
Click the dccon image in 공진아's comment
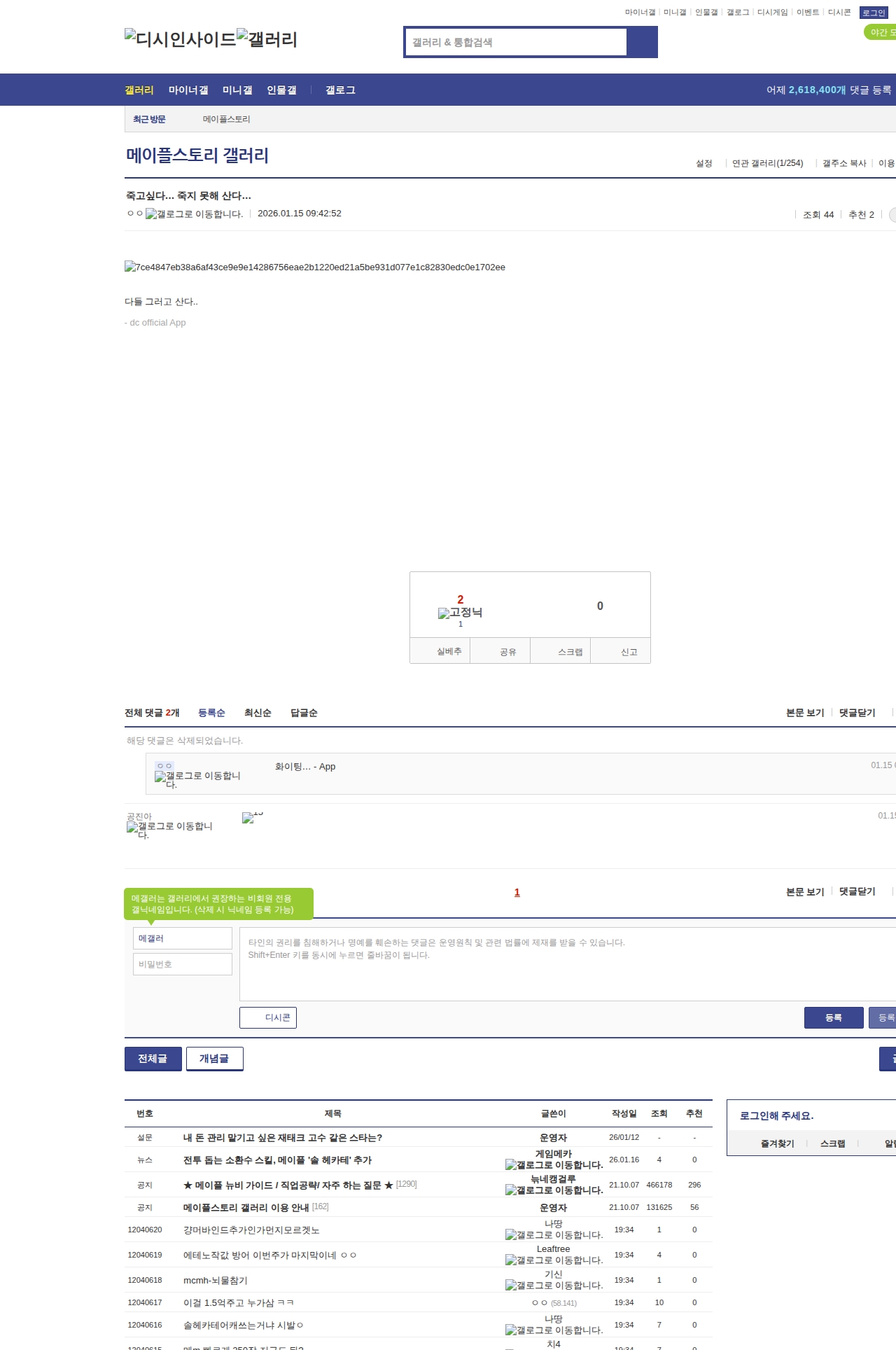coord(252,817)
